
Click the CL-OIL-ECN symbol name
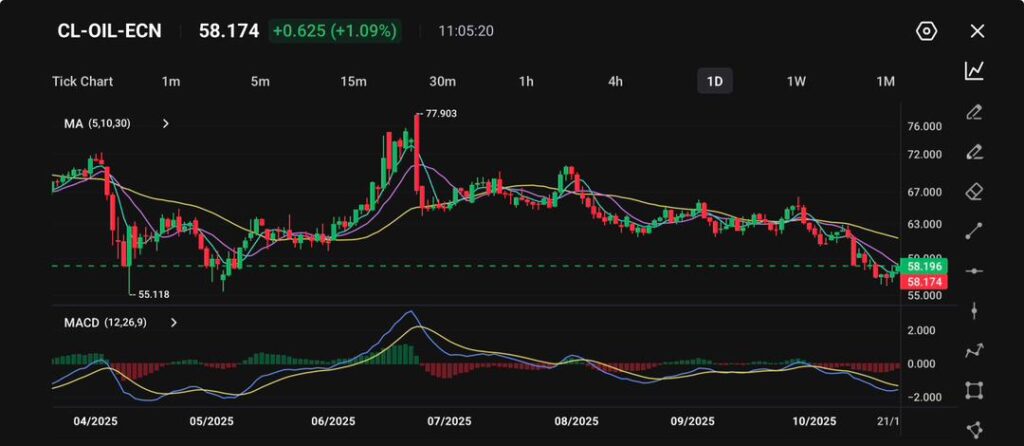[109, 31]
